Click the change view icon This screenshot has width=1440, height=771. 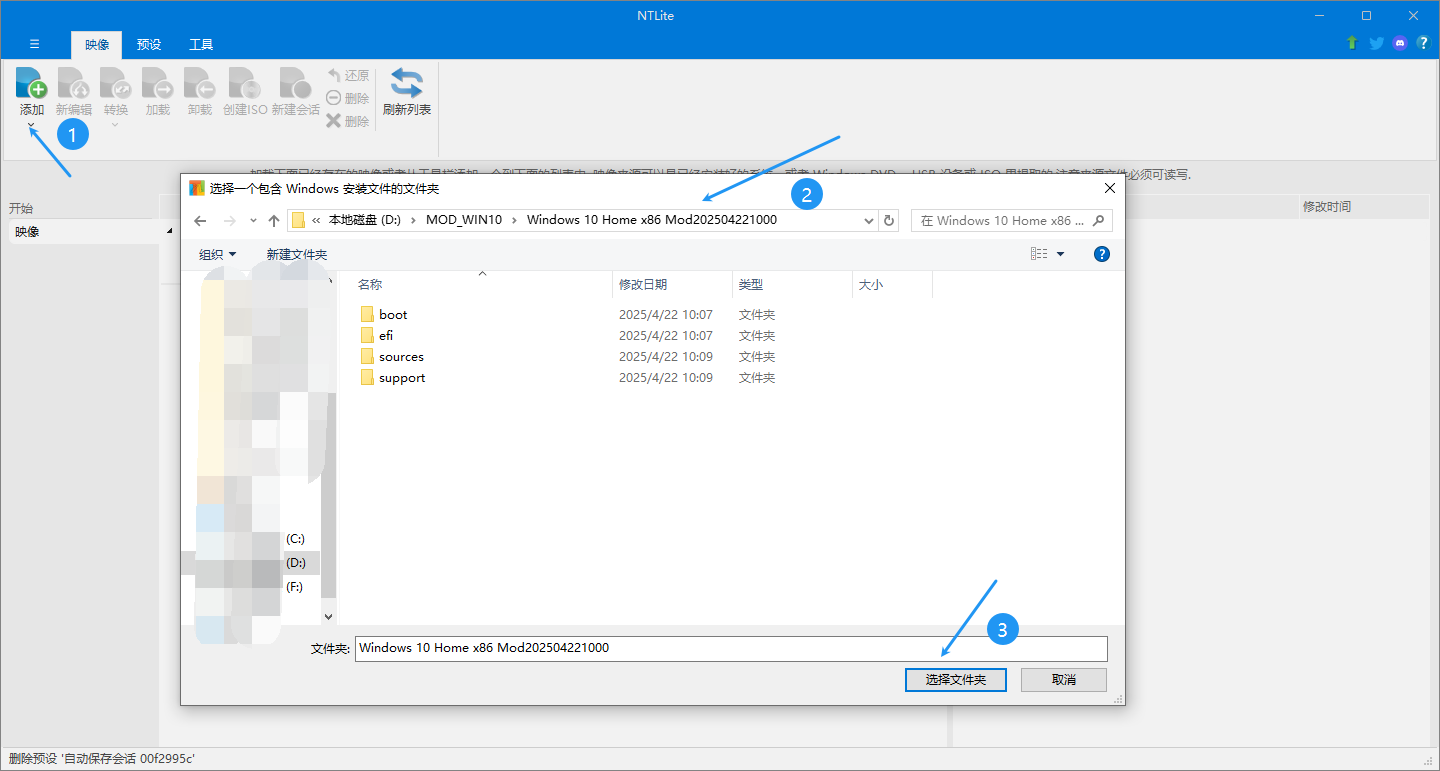point(1039,254)
